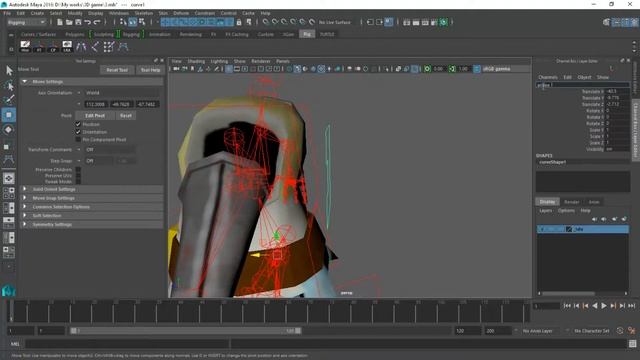Choose four-view layout icon in left sidebar
The width and height of the screenshot is (640, 360).
(x=9, y=193)
